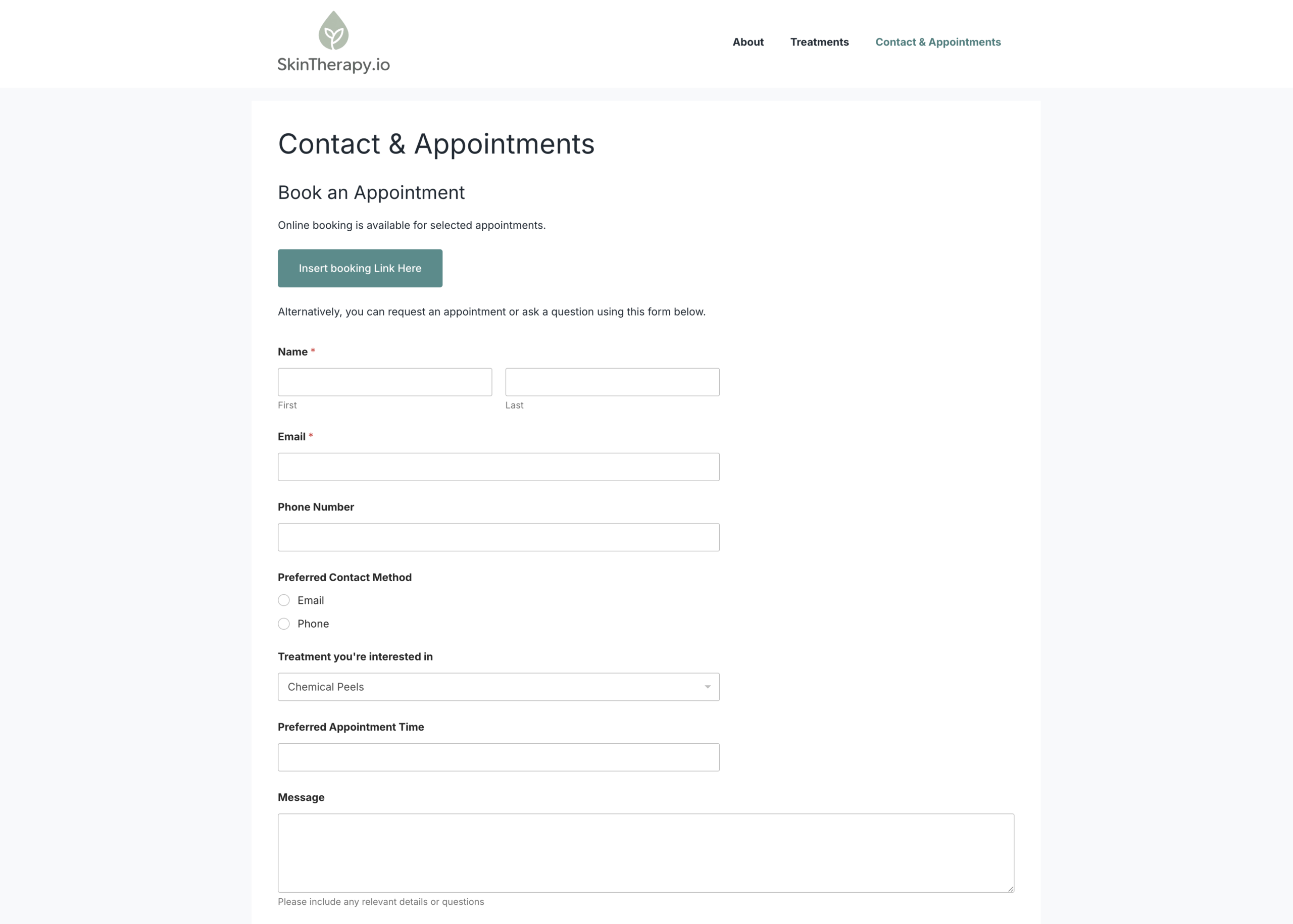Select Contact & Appointments in the navigation

pos(937,42)
